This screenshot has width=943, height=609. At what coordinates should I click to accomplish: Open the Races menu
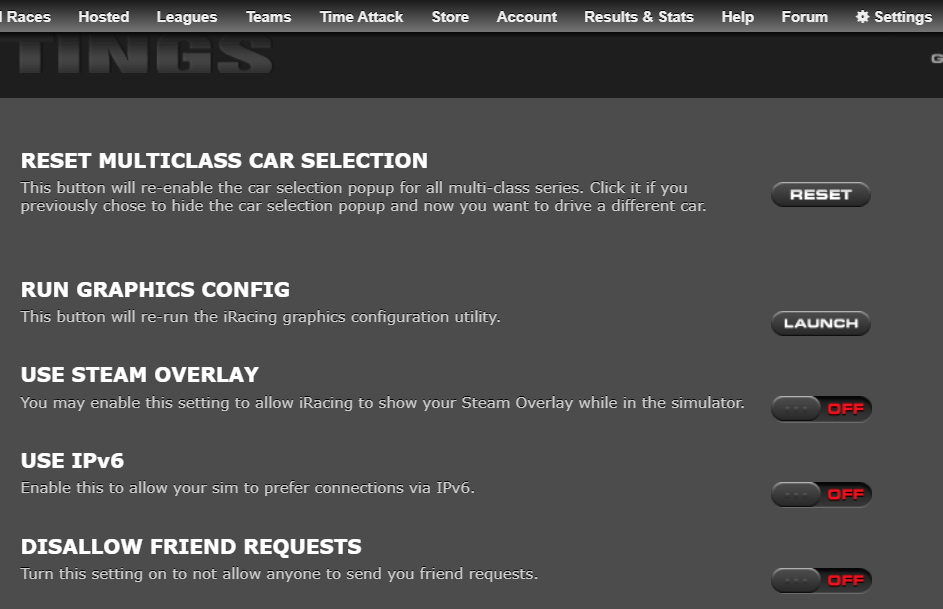click(26, 17)
